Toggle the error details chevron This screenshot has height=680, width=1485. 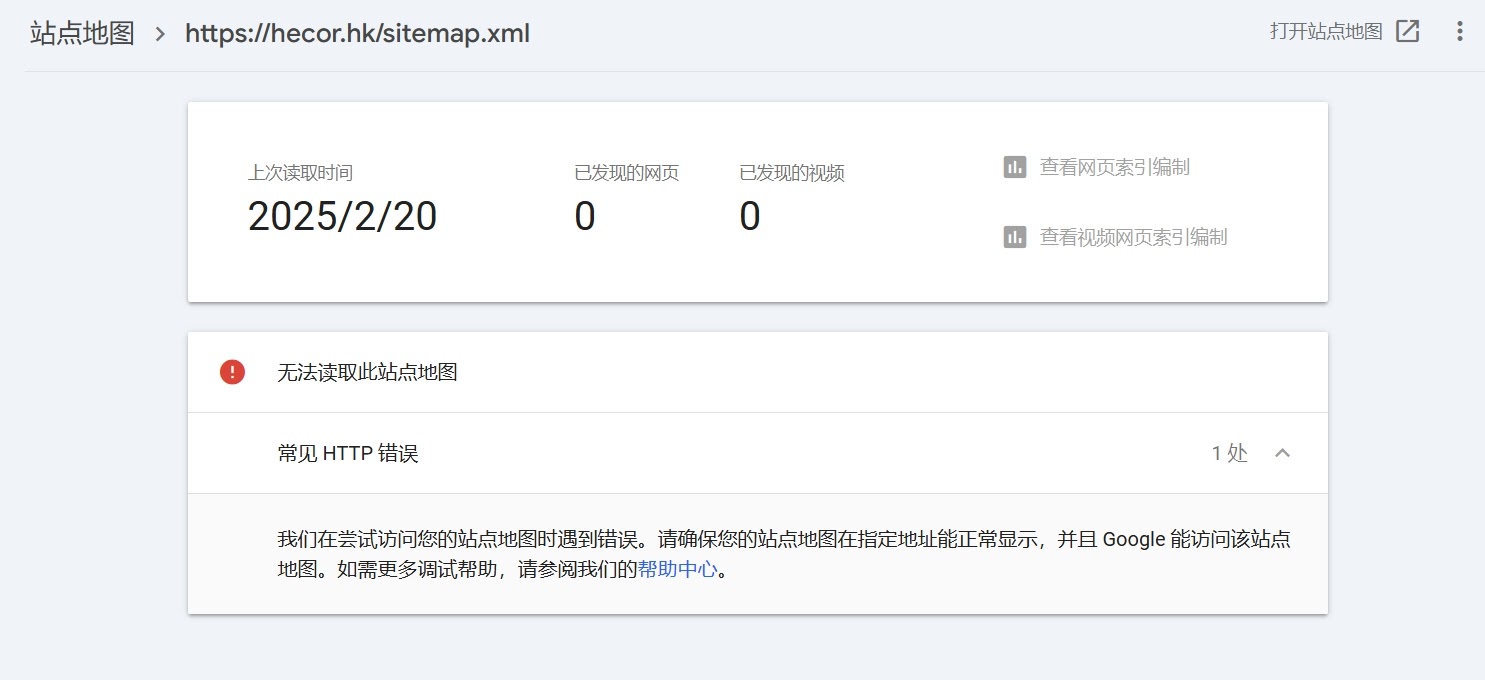(x=1283, y=453)
